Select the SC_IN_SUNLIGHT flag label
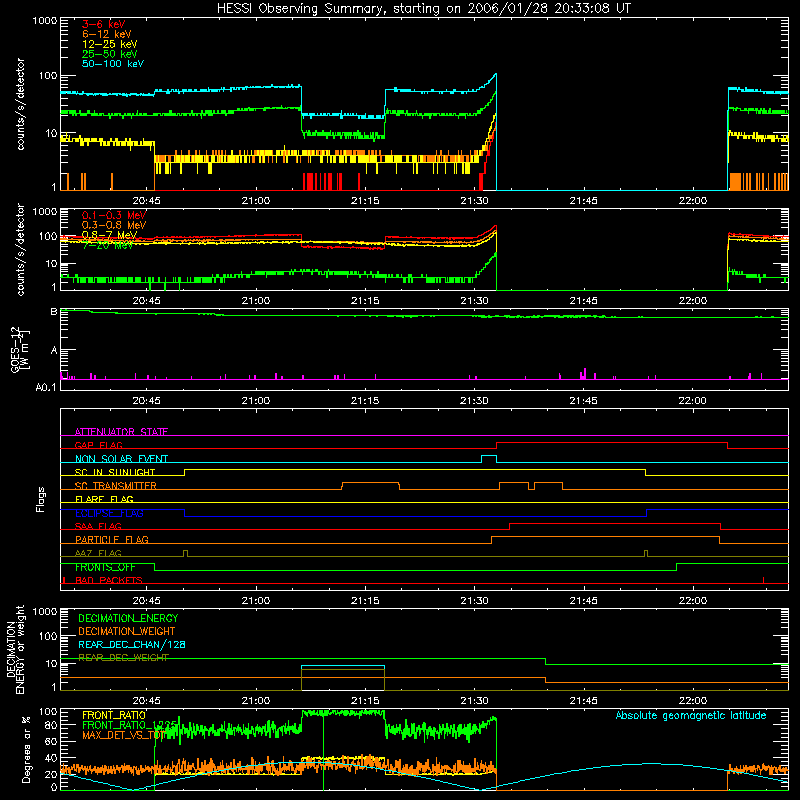 [x=115, y=472]
